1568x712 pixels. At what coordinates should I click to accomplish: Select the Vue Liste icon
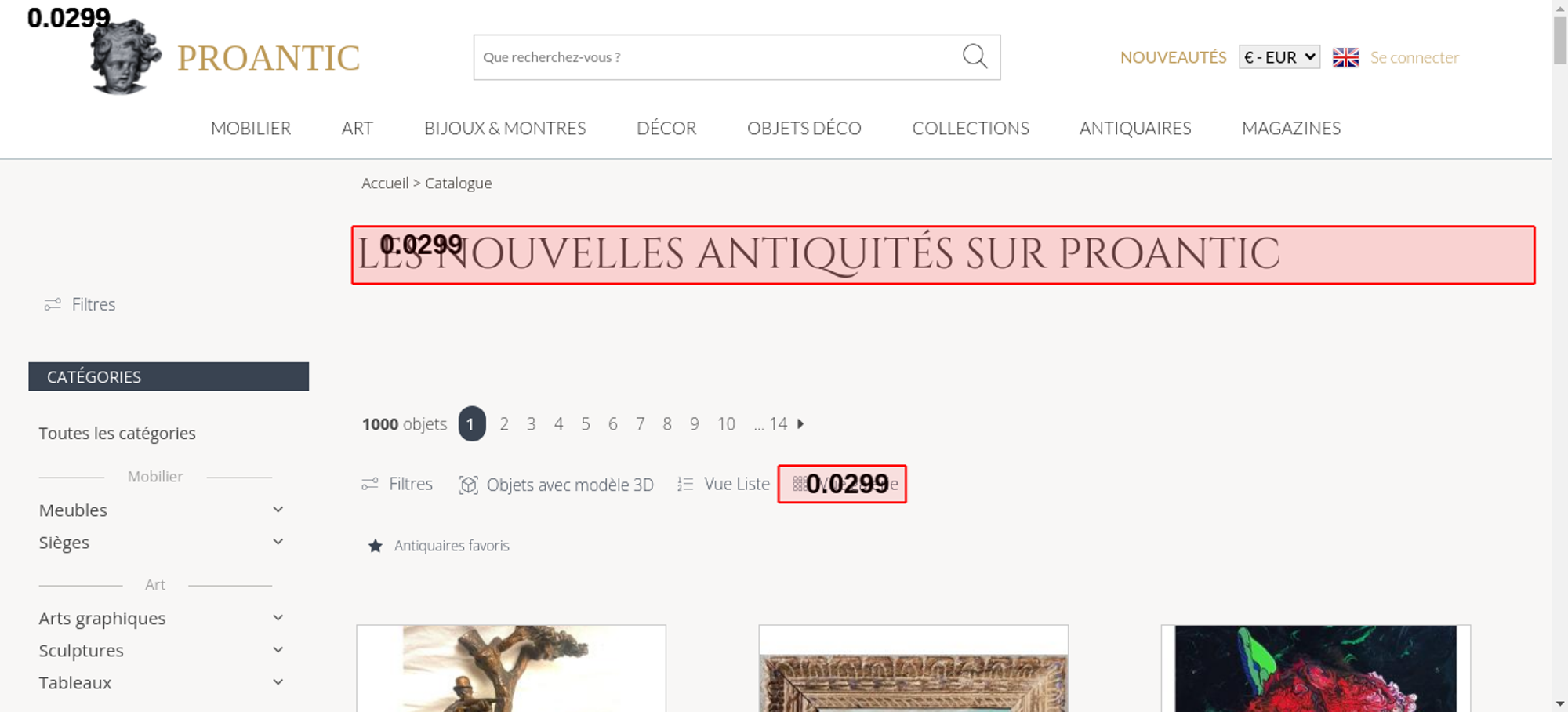(685, 485)
